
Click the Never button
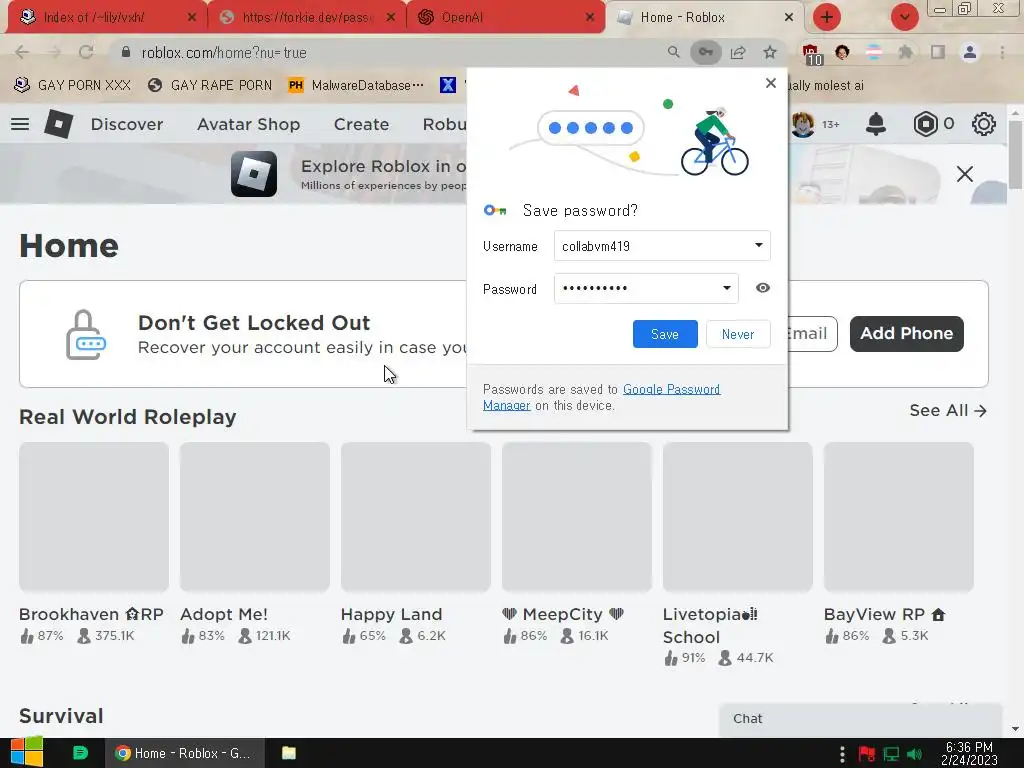tap(738, 334)
